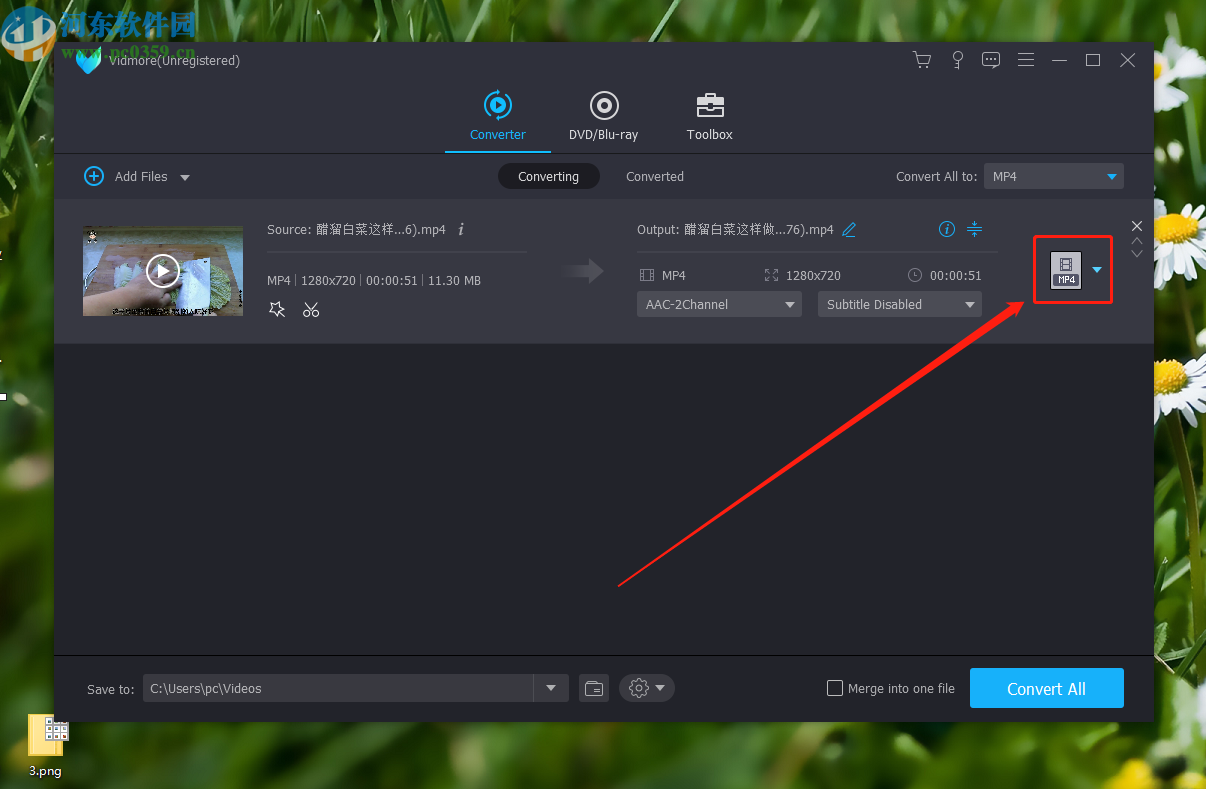Expand the Save to path dropdown

[x=551, y=688]
